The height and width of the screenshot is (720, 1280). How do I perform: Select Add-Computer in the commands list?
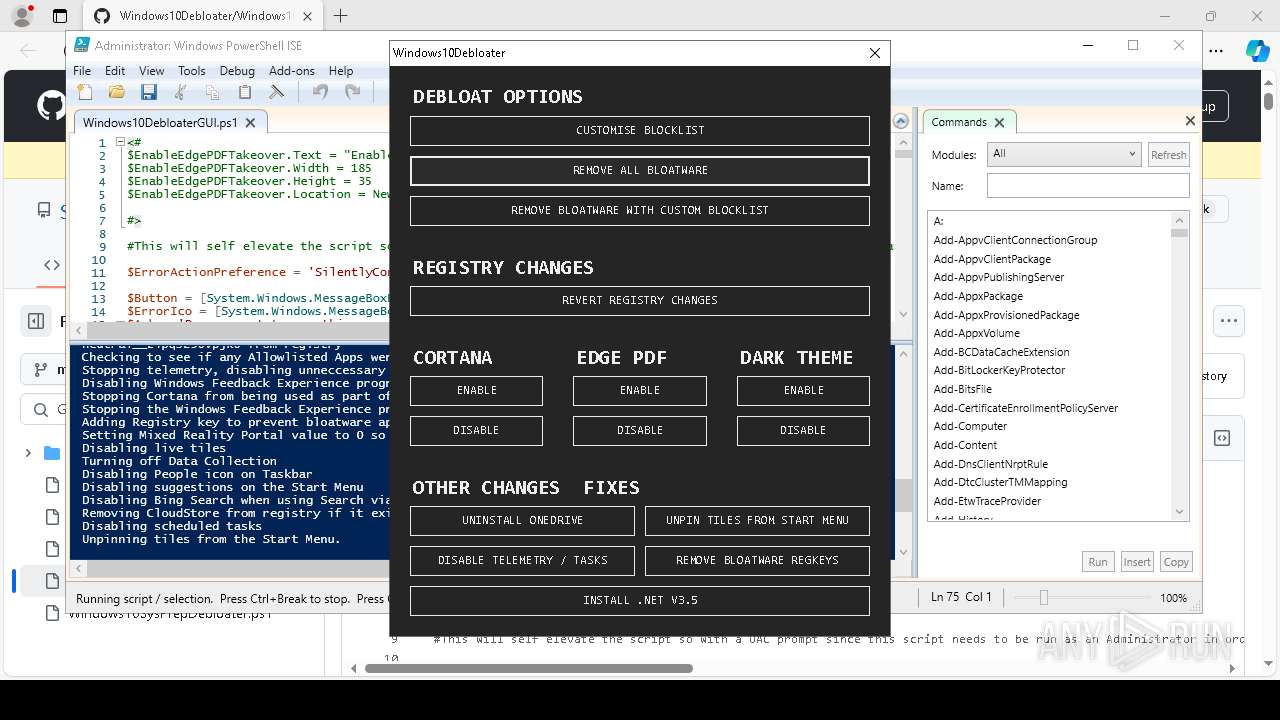[970, 426]
